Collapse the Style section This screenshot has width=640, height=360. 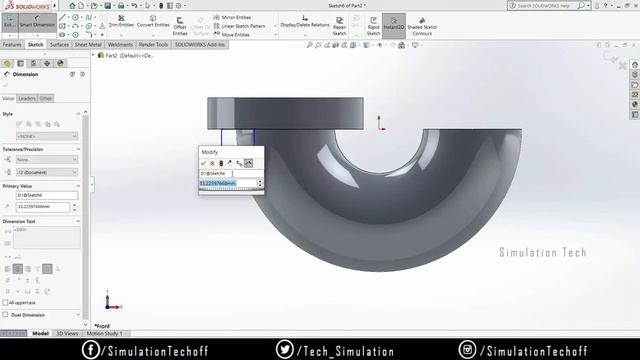click(78, 114)
